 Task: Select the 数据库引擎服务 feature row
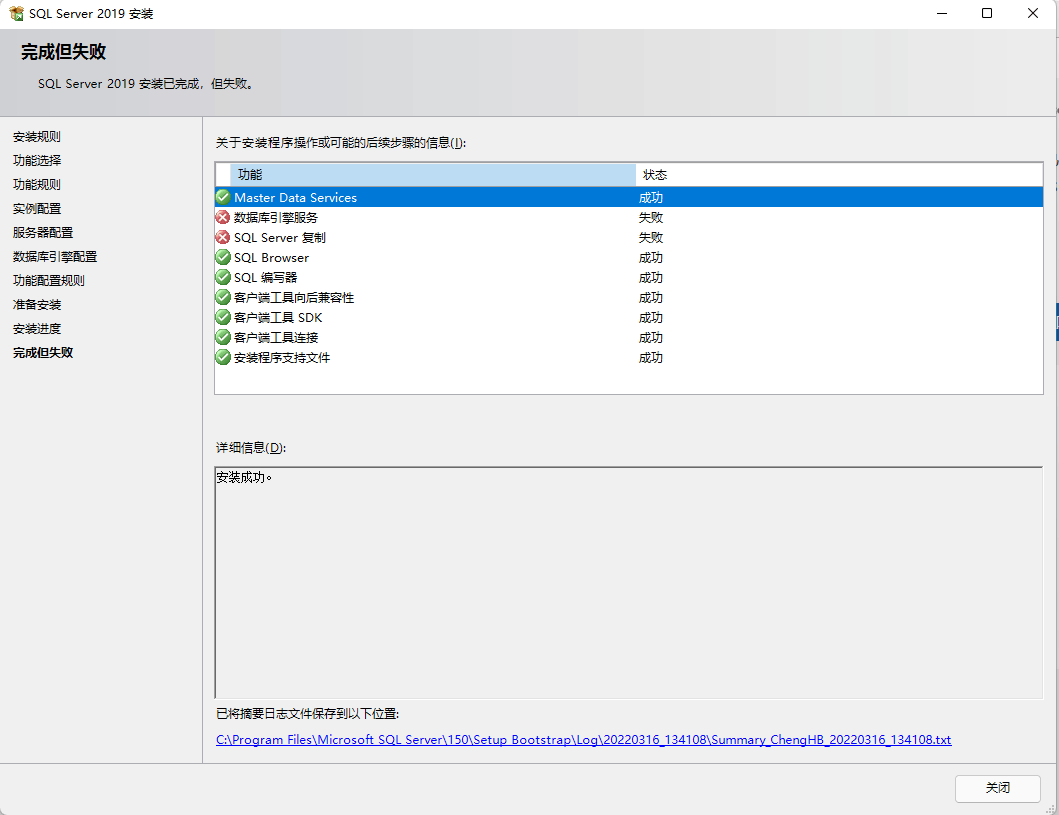tap(629, 217)
